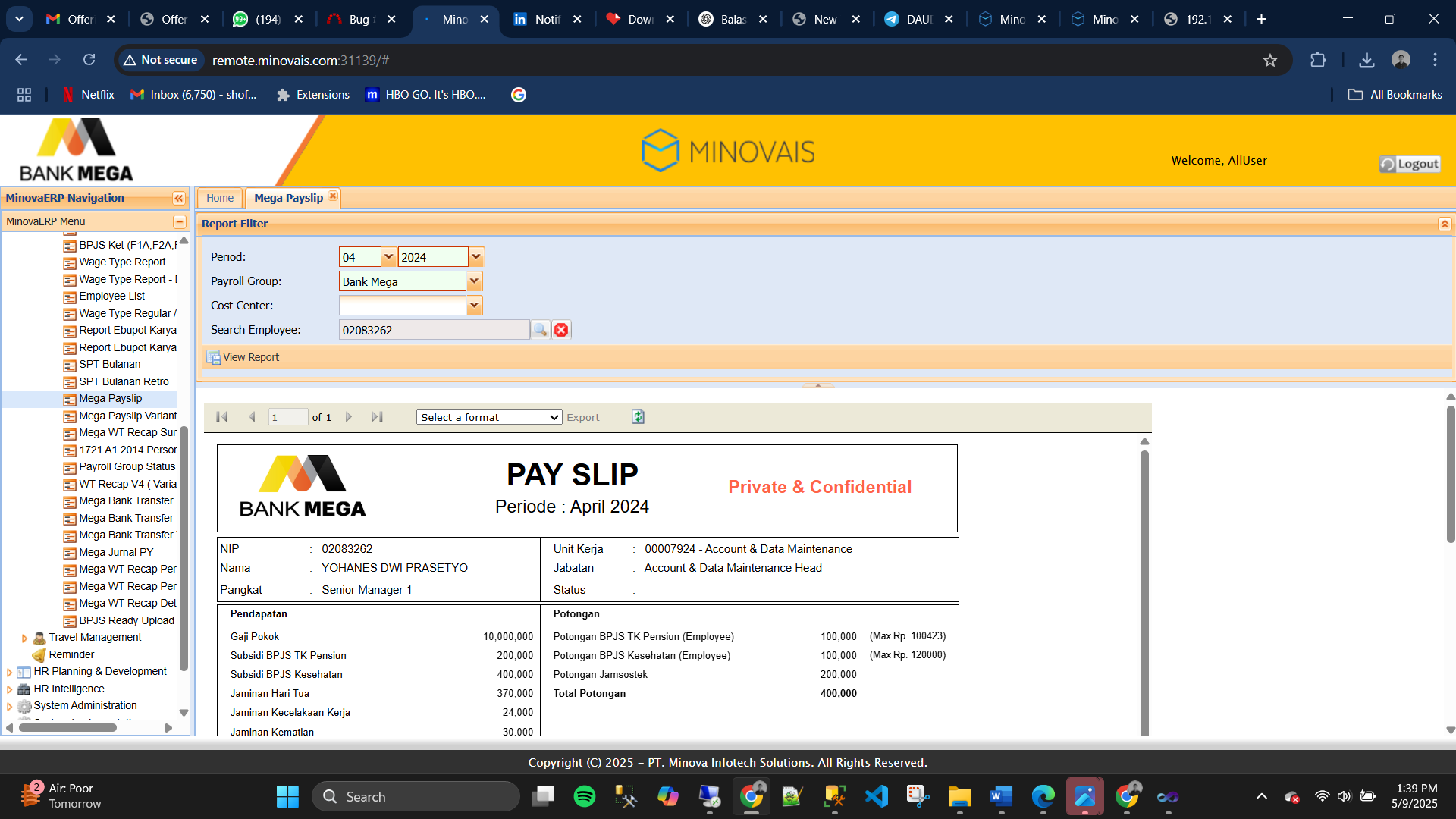
Task: Open Mega Payslip Variant report
Action: [x=127, y=416]
